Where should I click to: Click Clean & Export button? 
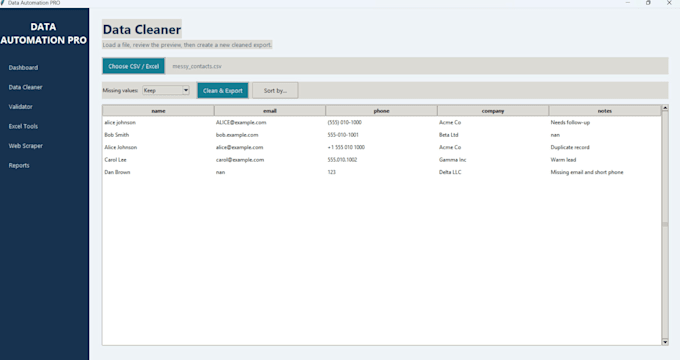click(x=223, y=91)
